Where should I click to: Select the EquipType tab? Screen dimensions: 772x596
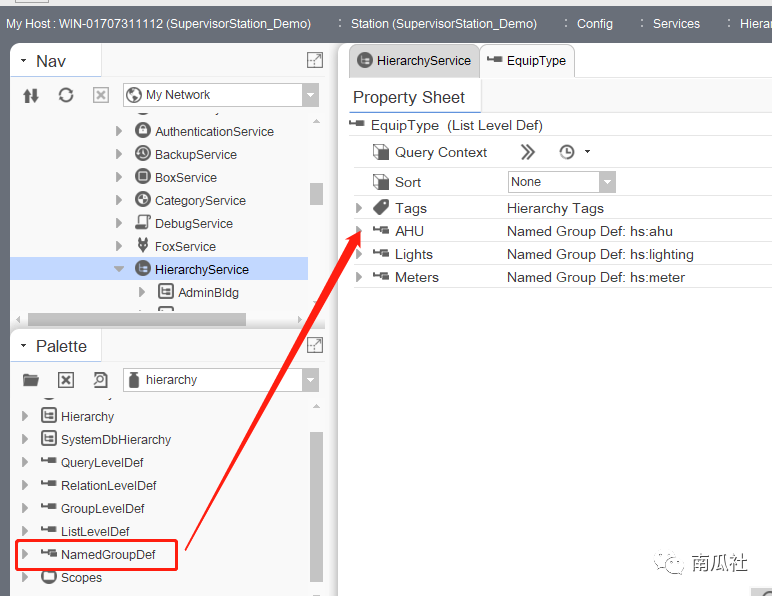(527, 61)
